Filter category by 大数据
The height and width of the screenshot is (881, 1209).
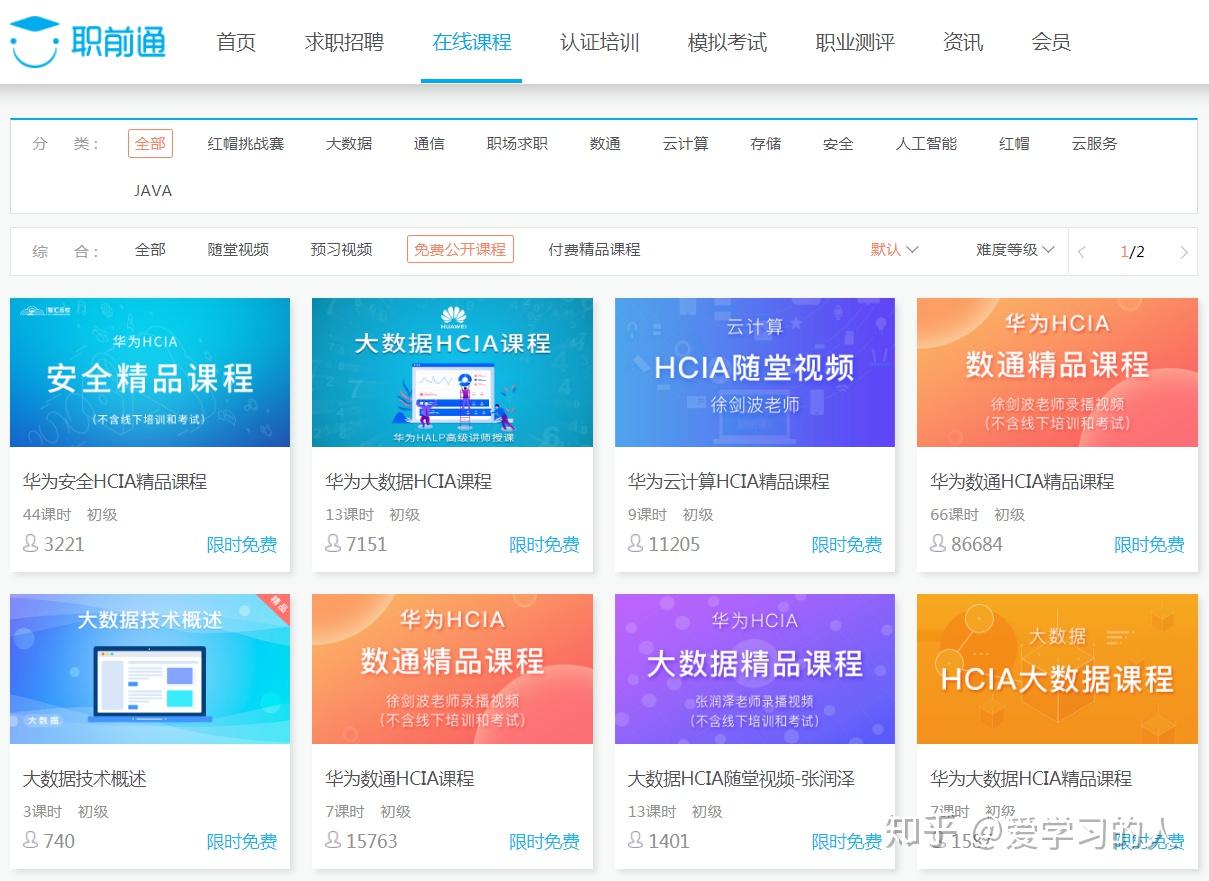[x=349, y=144]
